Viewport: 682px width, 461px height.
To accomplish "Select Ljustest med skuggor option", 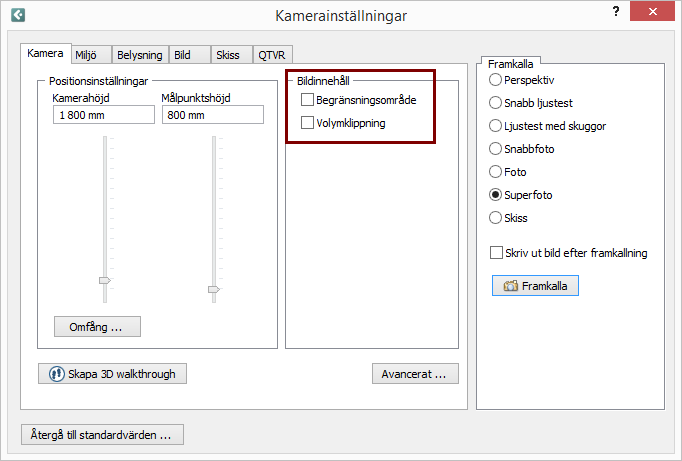I will point(495,126).
